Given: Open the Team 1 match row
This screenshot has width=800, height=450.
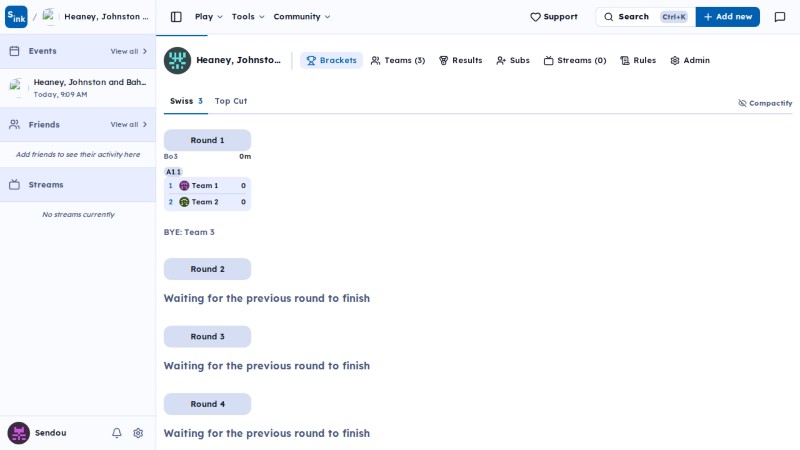Looking at the screenshot, I should pyautogui.click(x=207, y=186).
